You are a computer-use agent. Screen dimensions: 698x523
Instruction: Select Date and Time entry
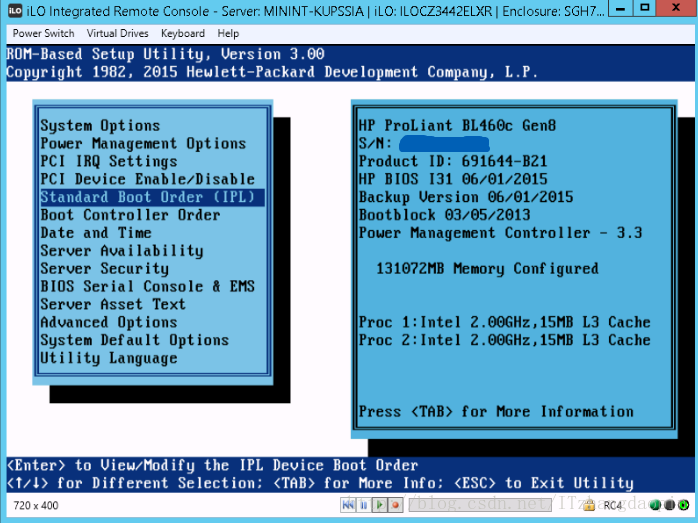click(x=96, y=233)
